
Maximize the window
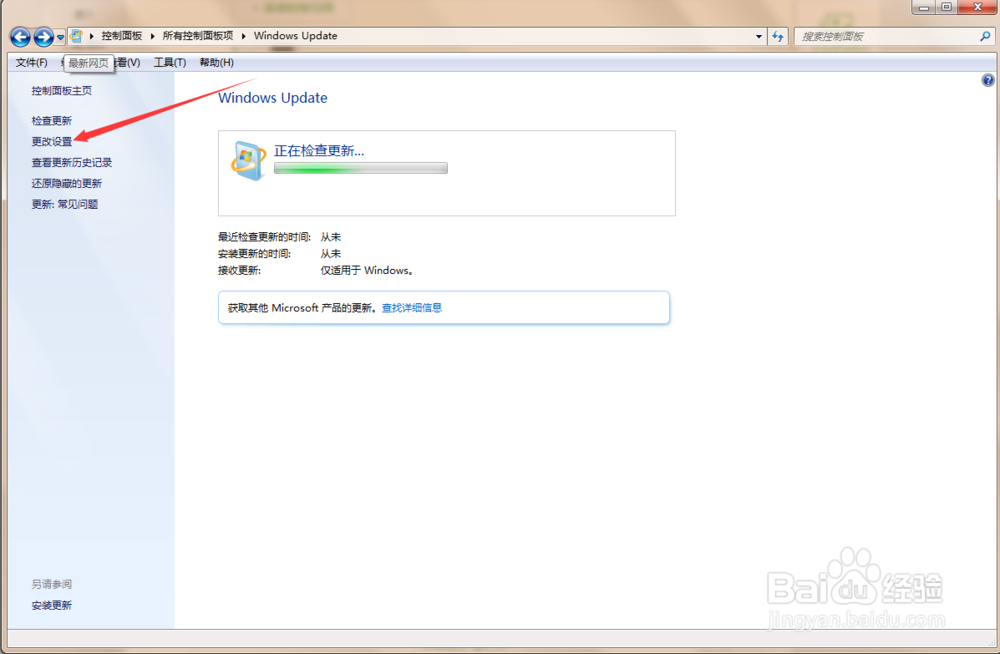point(946,7)
